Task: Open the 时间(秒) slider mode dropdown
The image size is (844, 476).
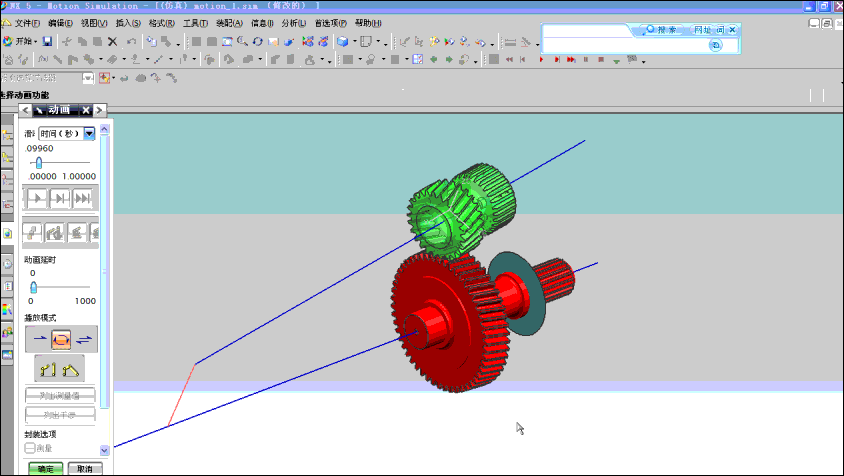Action: pyautogui.click(x=89, y=134)
